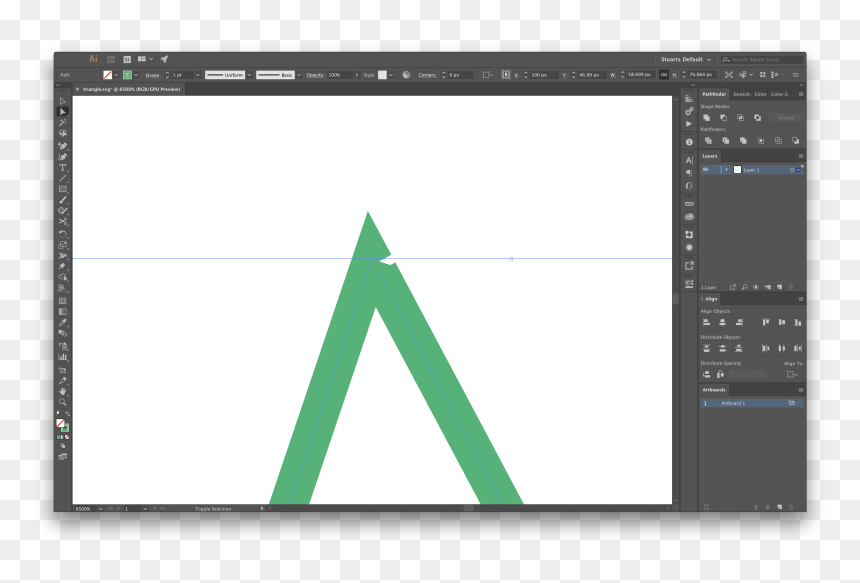Image resolution: width=860 pixels, height=583 pixels.
Task: Switch to the Color tab
Action: pos(760,94)
